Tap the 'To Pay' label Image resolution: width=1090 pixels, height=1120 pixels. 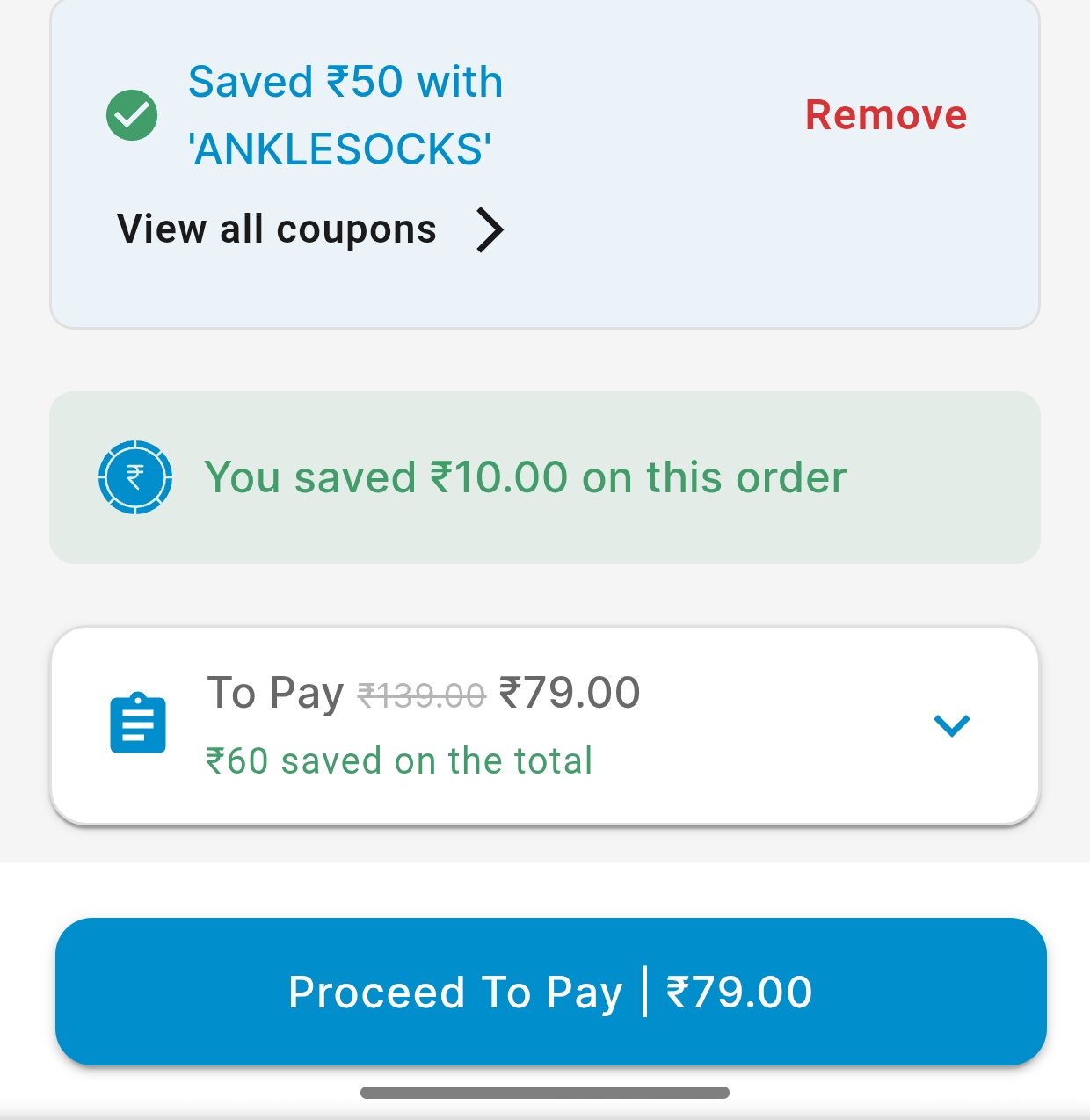point(274,693)
